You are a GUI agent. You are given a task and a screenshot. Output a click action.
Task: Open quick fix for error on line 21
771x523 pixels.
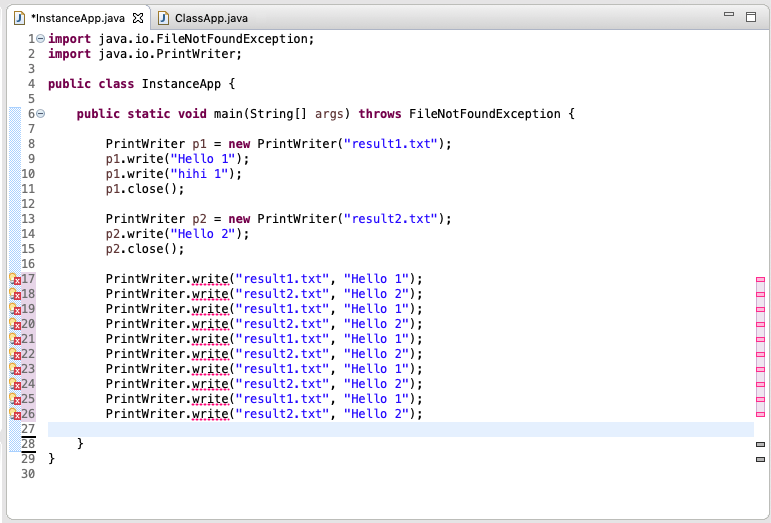(15, 339)
